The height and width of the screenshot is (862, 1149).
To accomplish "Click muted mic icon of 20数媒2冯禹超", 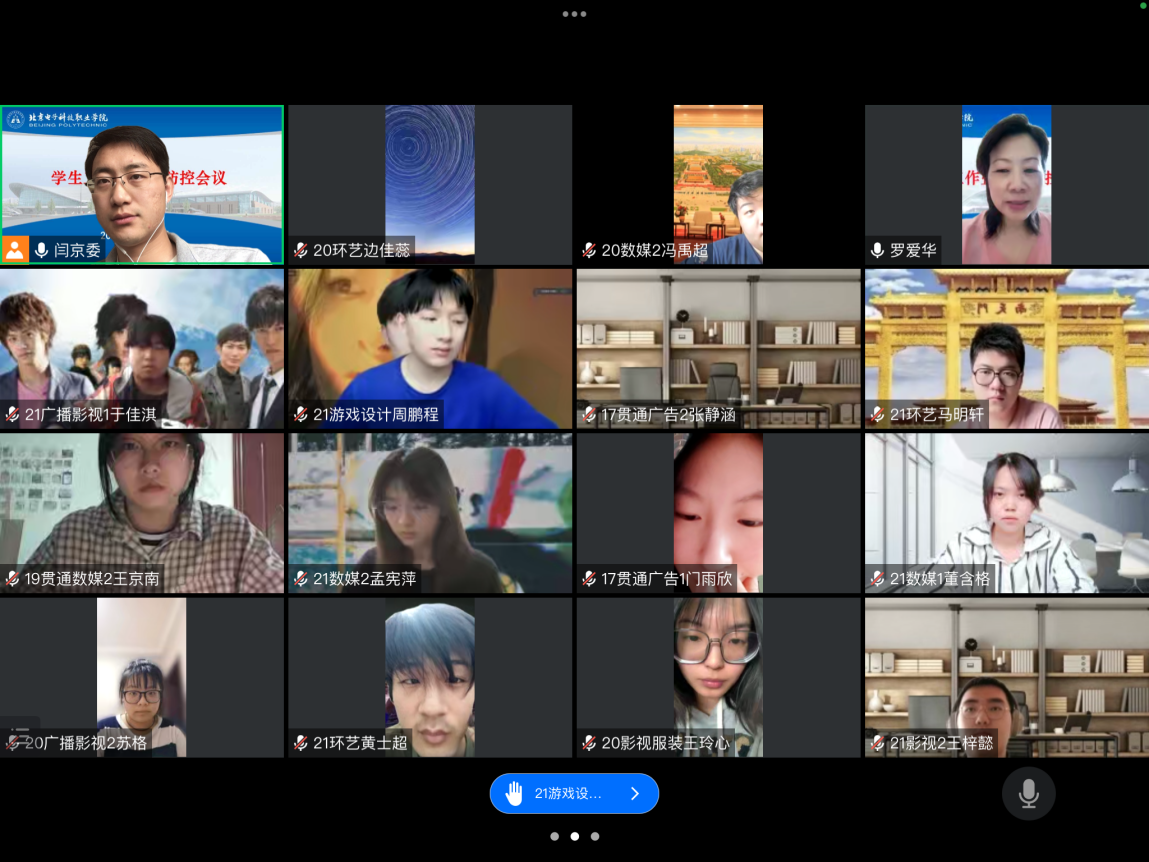I will click(x=589, y=250).
